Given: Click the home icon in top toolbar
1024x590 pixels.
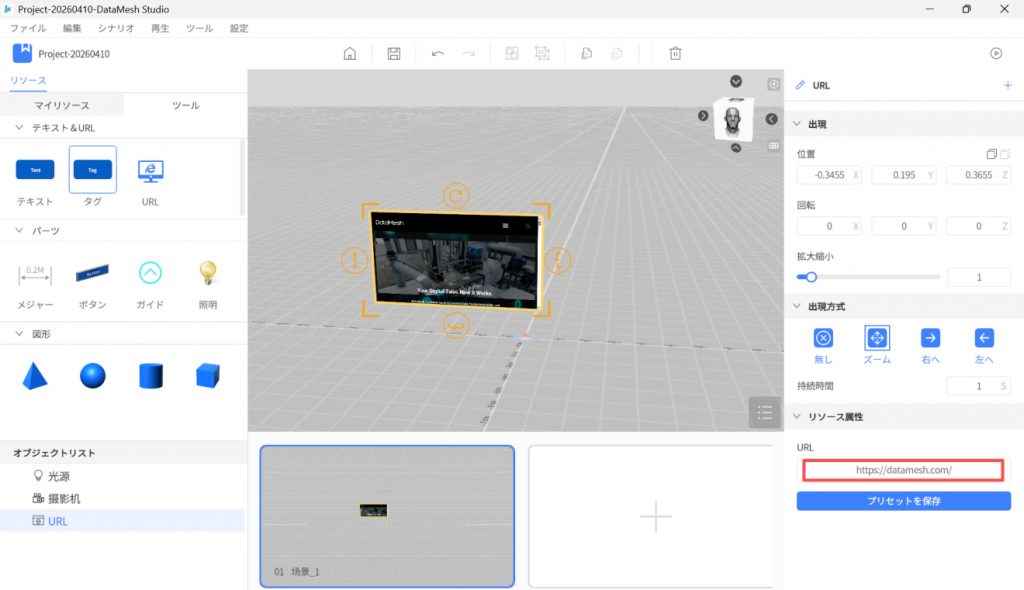Looking at the screenshot, I should pyautogui.click(x=349, y=54).
